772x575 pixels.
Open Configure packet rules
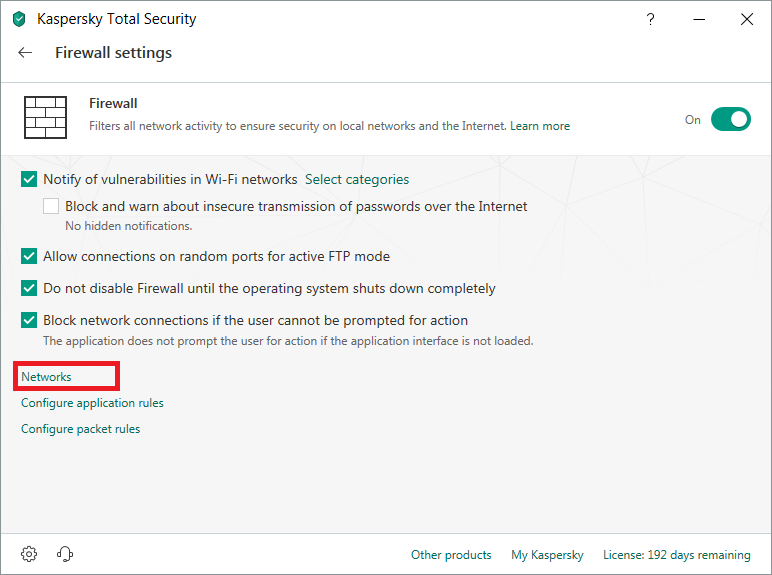[80, 429]
